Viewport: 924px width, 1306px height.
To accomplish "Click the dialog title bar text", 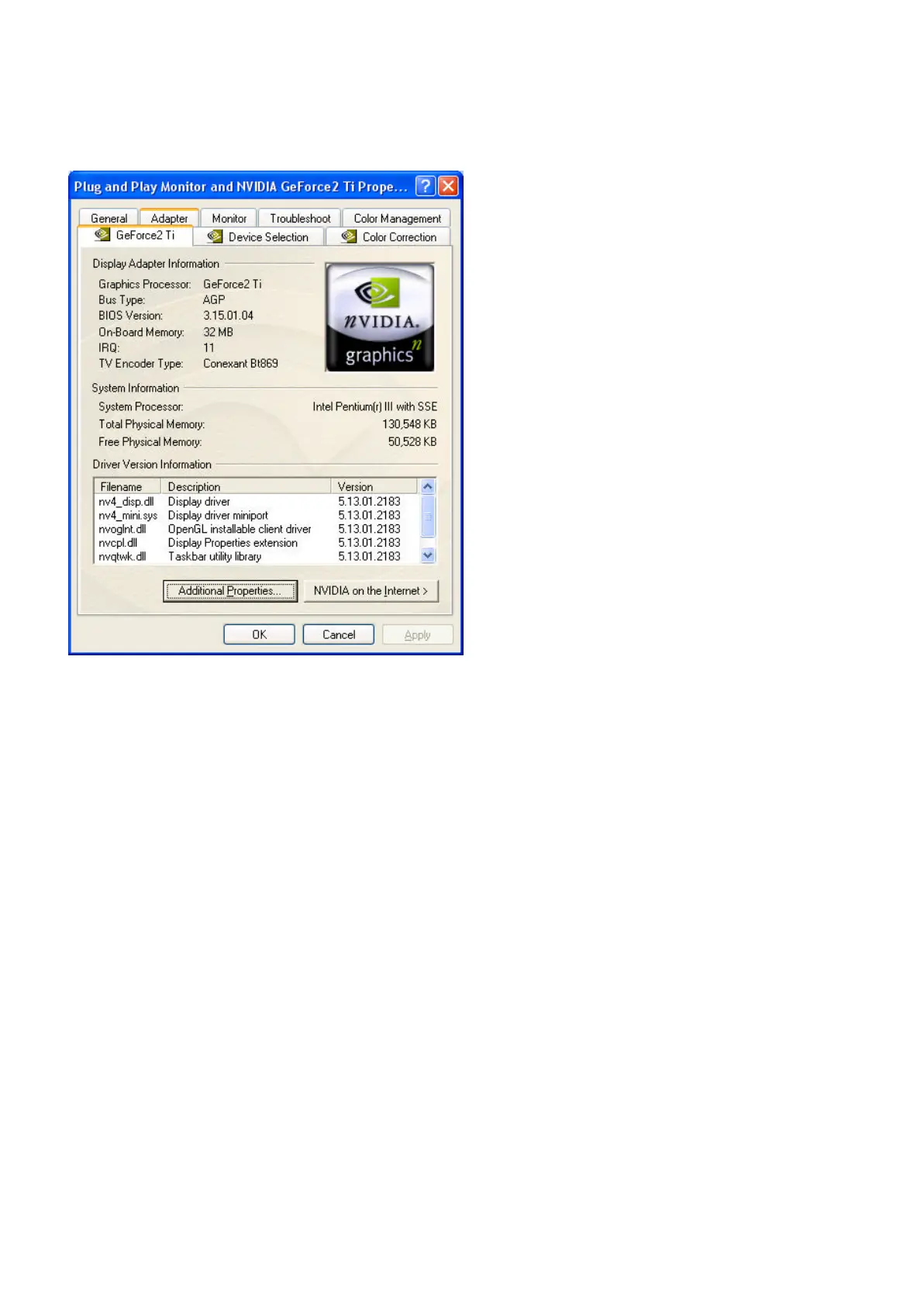I will point(240,187).
